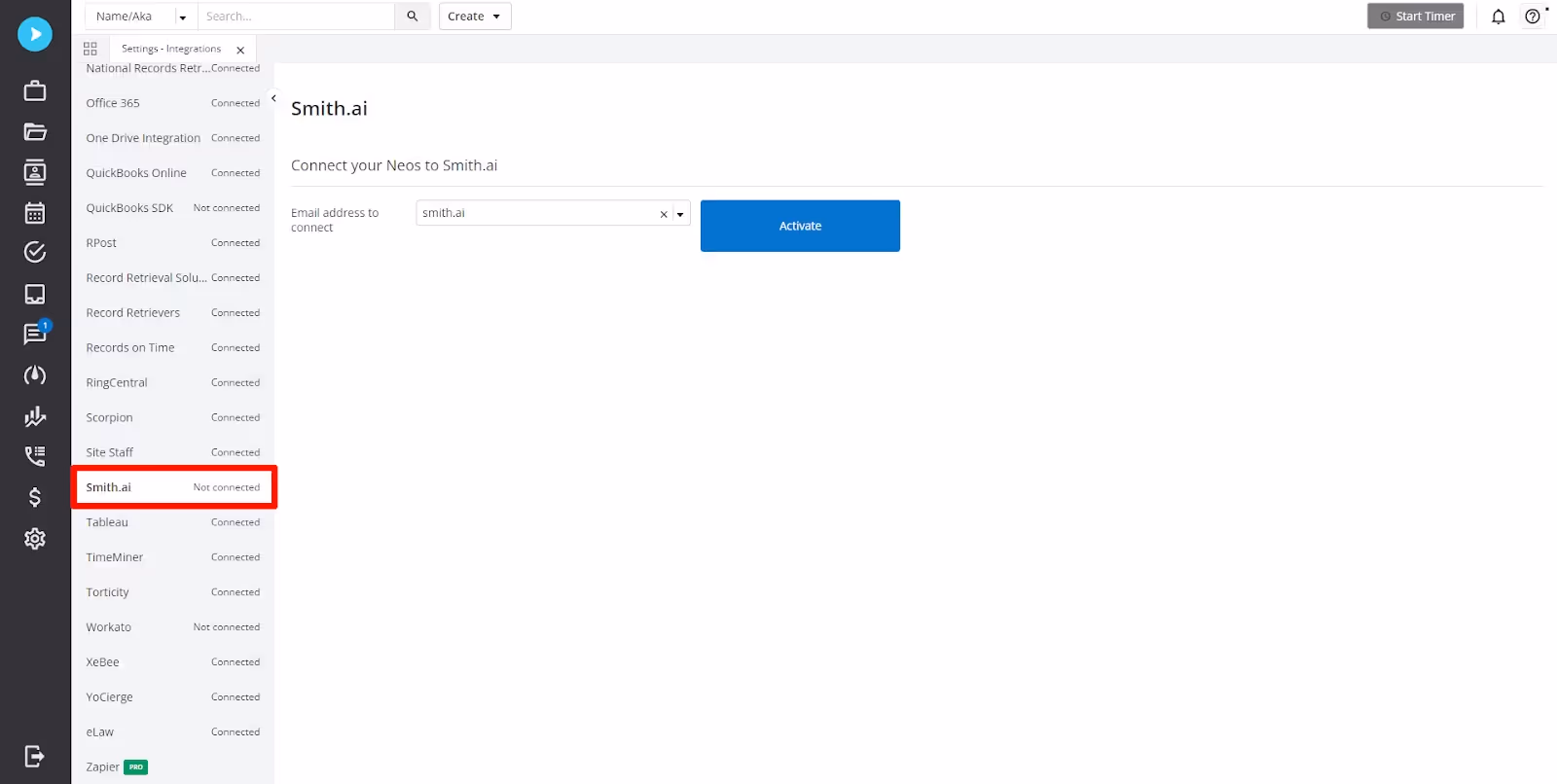This screenshot has width=1557, height=784.
Task: Select Zapier PRO integration
Action: click(x=172, y=767)
